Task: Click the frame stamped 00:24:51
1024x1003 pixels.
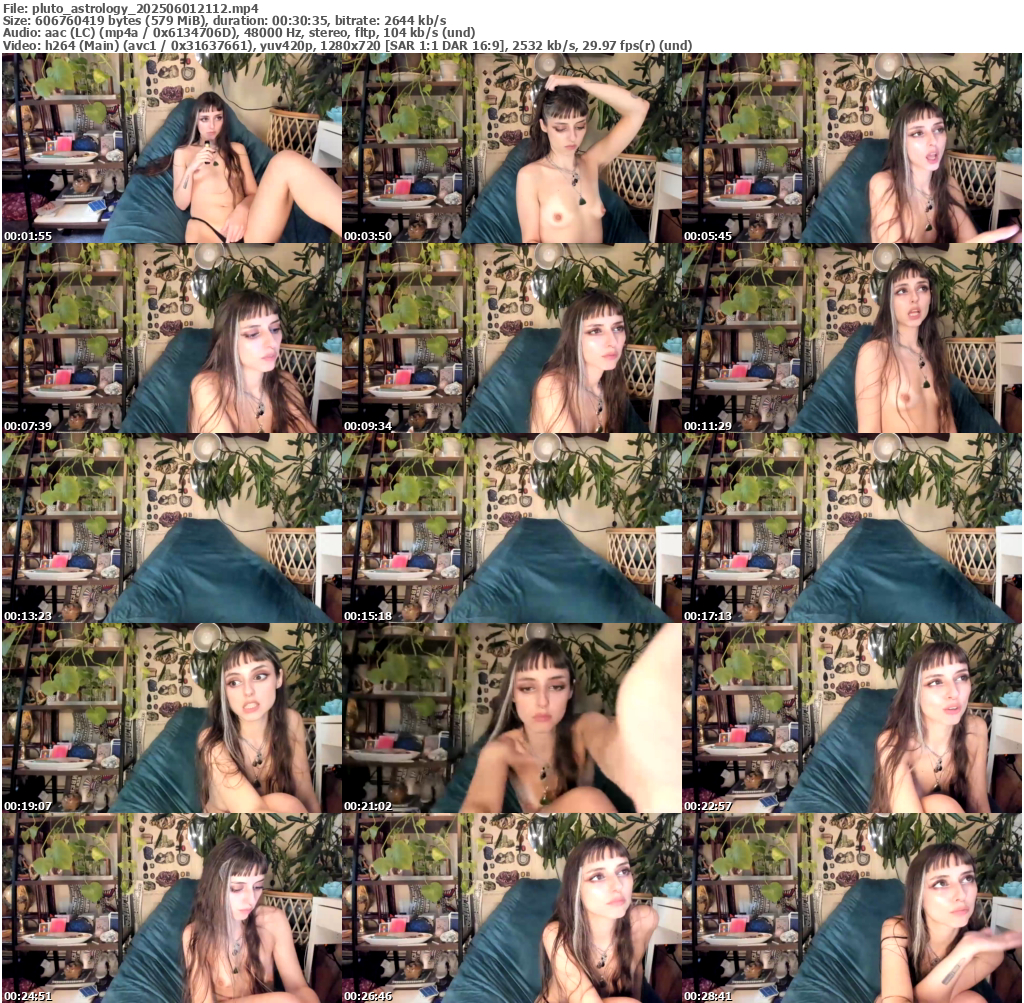Action: pos(172,908)
